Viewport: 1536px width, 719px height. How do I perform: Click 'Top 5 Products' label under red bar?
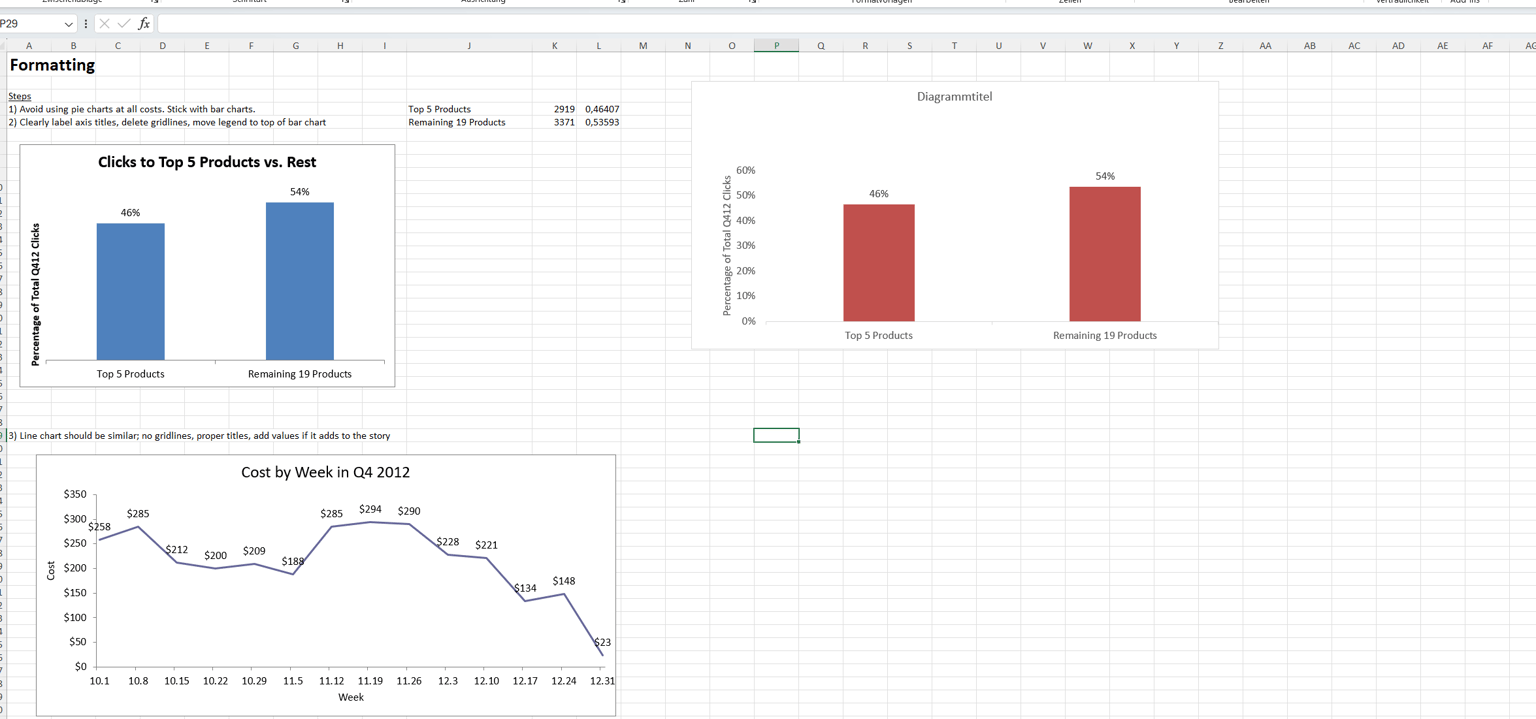pyautogui.click(x=879, y=335)
